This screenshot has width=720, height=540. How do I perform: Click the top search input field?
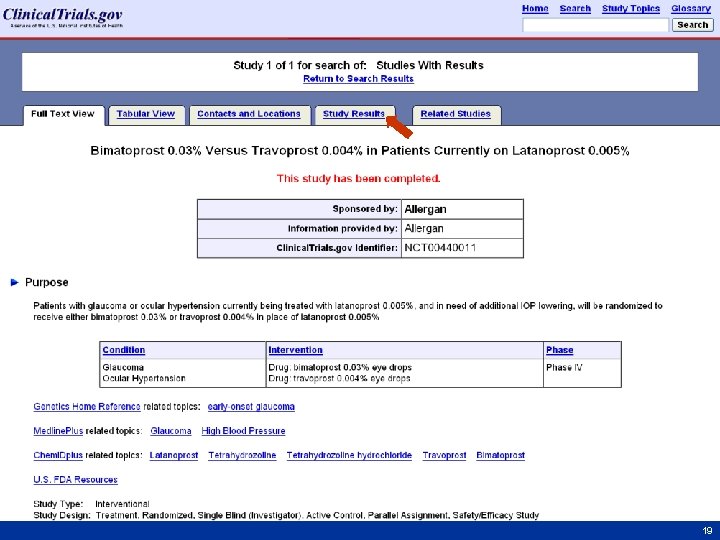click(595, 25)
